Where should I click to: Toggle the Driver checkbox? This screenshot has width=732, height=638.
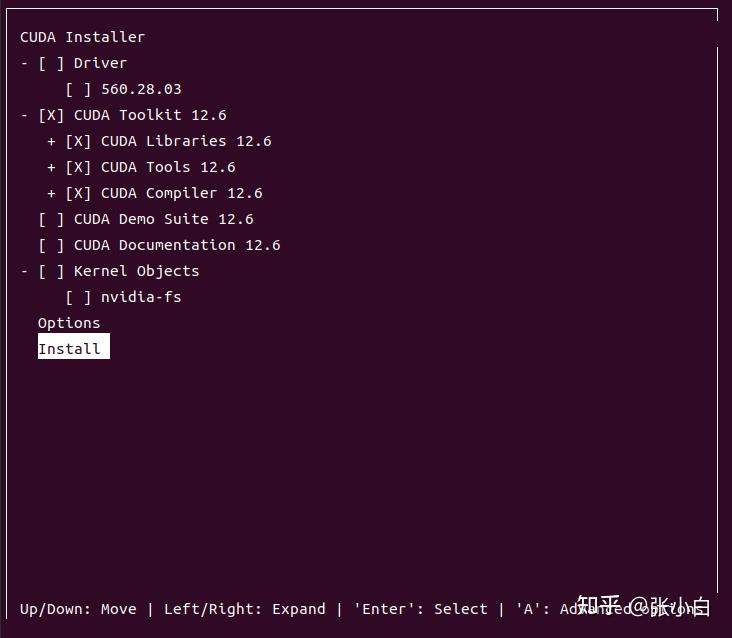(52, 63)
